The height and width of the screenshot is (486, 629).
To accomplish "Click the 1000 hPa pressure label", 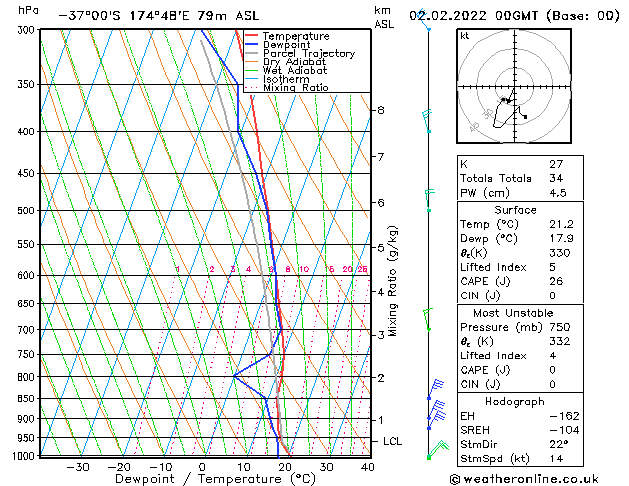I will click(x=25, y=456).
